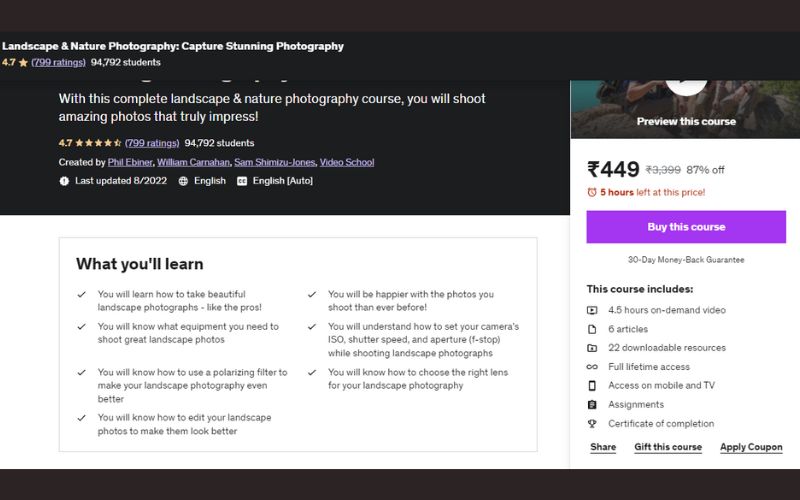Click checkmark beside 'edit your landscape photos'
Screen dimensions: 800x500
pyautogui.click(x=82, y=418)
